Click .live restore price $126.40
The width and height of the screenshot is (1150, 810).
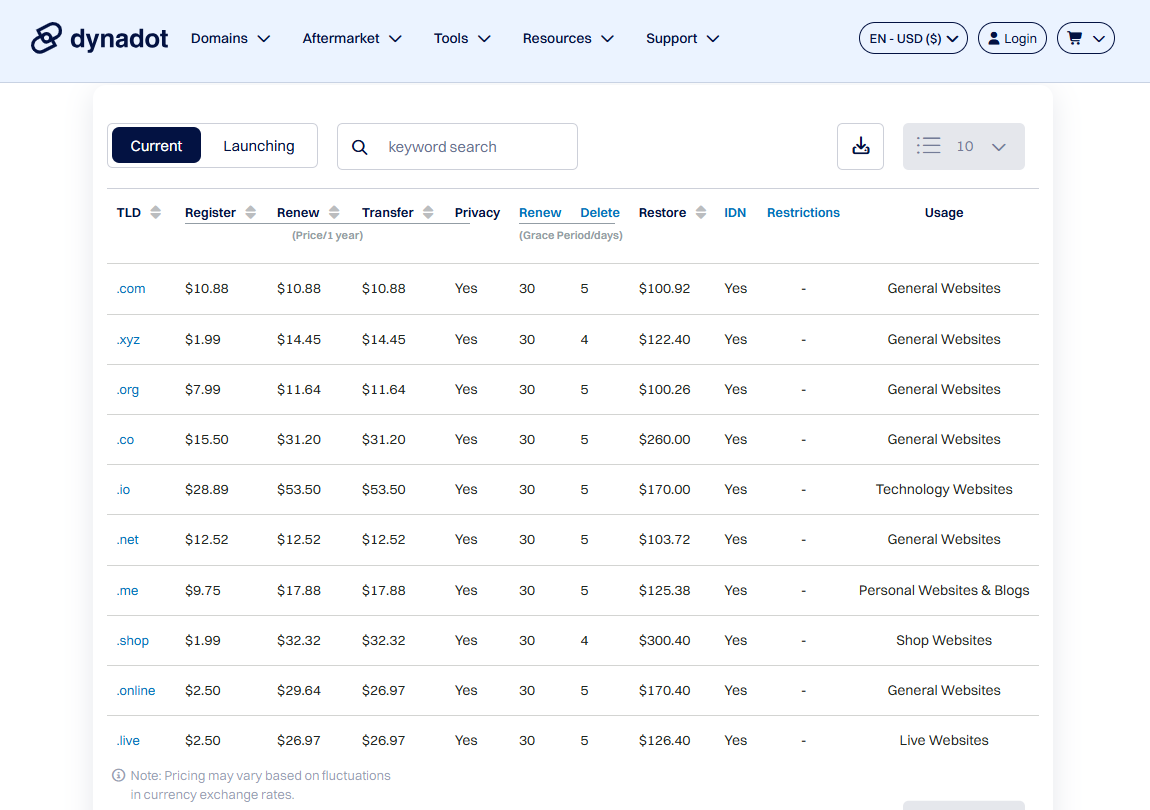coord(664,740)
